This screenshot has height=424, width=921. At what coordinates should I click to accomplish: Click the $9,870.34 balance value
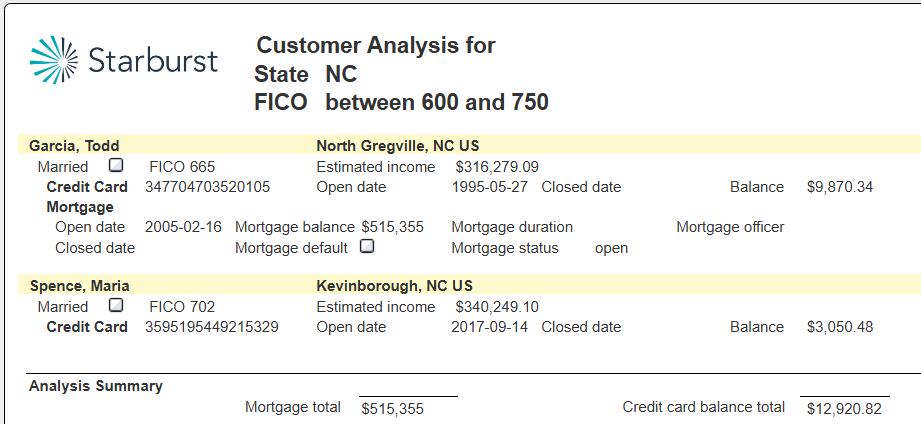pyautogui.click(x=840, y=187)
